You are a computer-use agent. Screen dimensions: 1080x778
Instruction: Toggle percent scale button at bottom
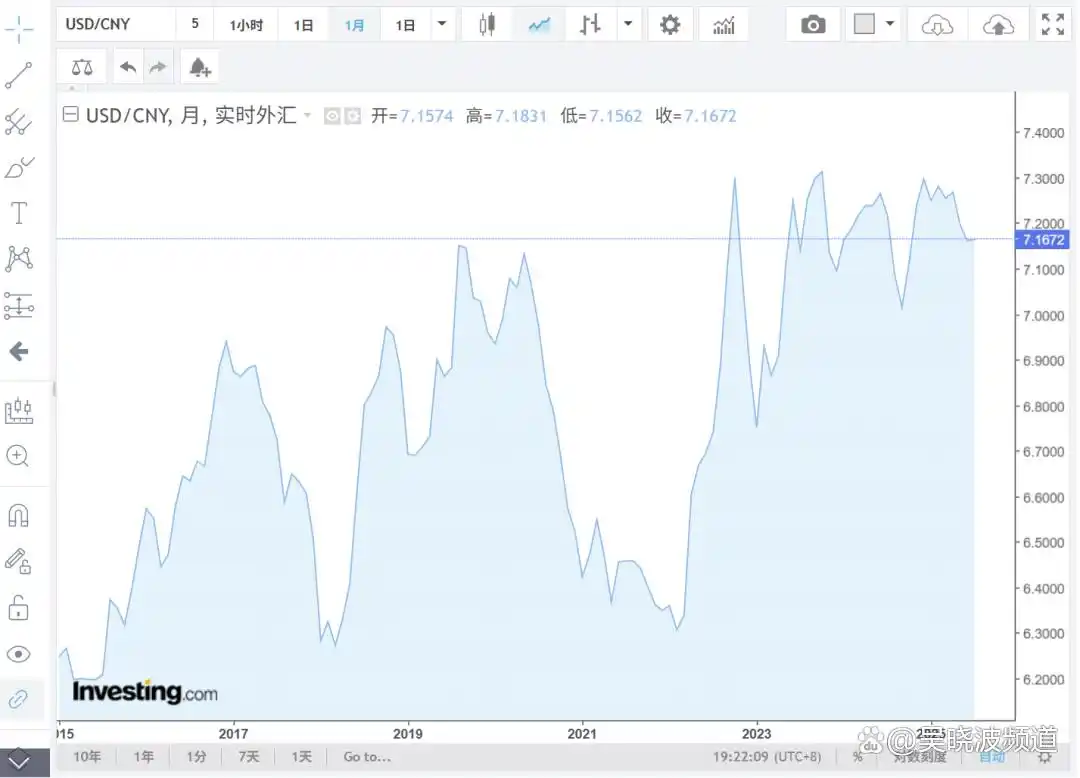point(857,757)
